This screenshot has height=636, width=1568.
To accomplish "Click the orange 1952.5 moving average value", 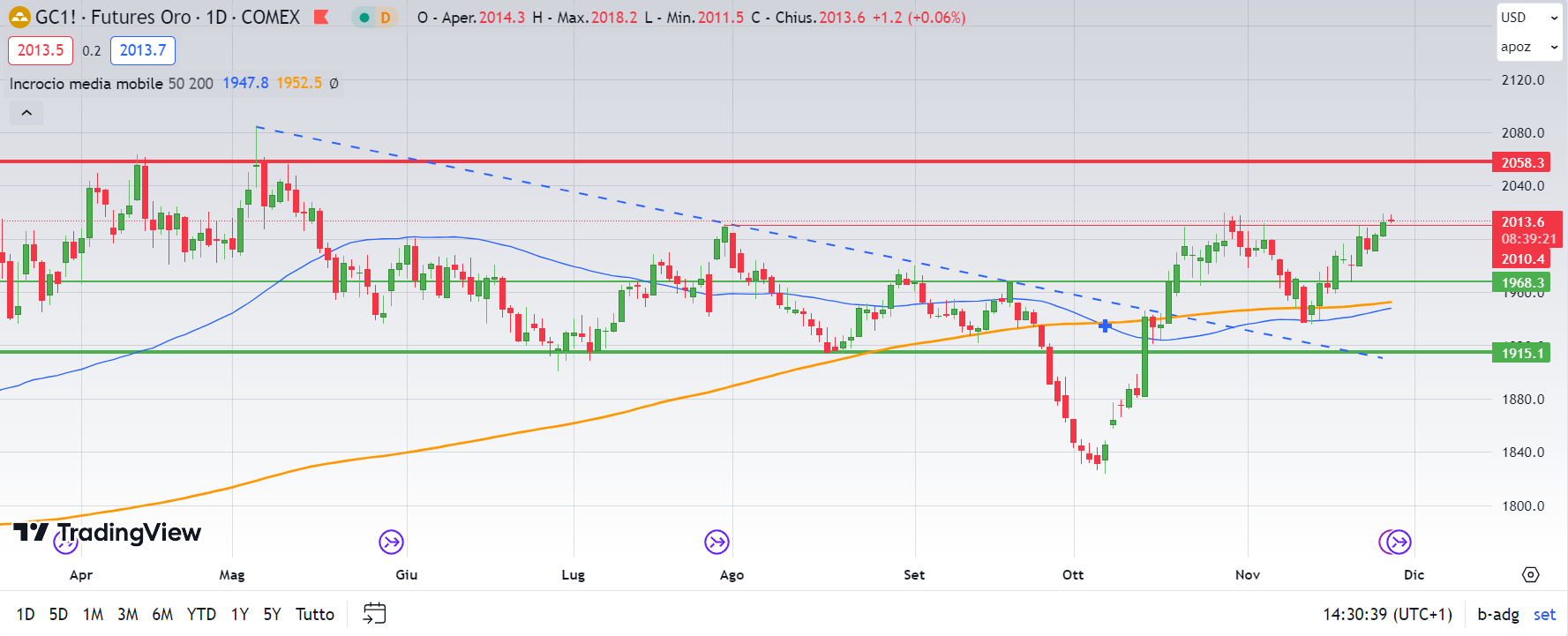I will tap(299, 83).
